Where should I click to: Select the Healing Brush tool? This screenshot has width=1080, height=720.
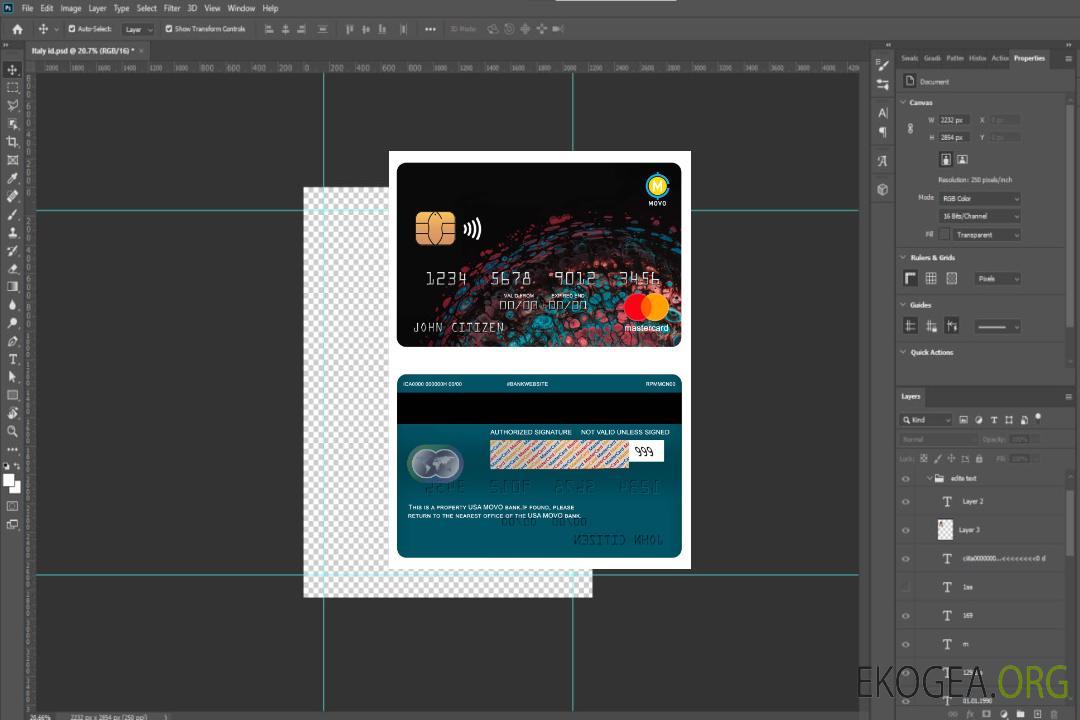point(12,196)
